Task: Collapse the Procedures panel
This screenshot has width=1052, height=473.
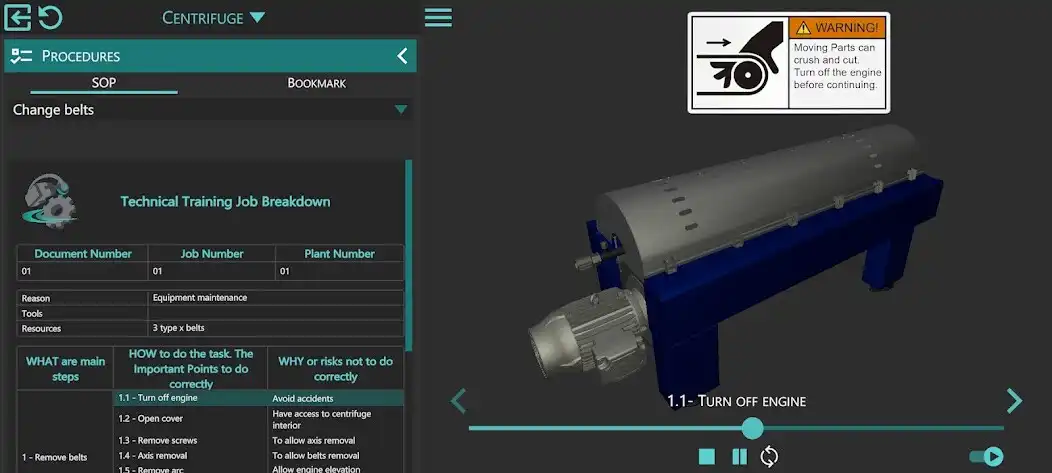Action: 402,56
